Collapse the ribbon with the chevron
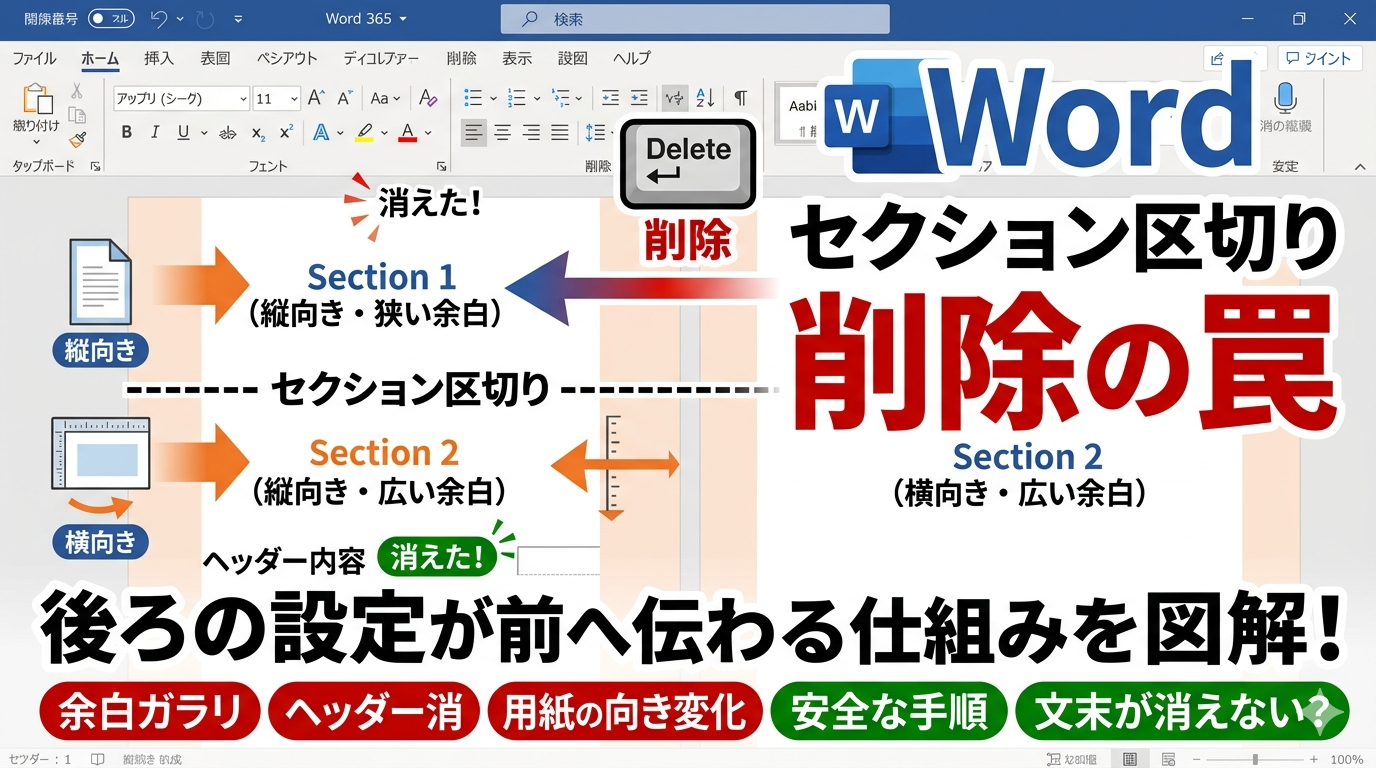Image resolution: width=1376 pixels, height=768 pixels. (1359, 167)
